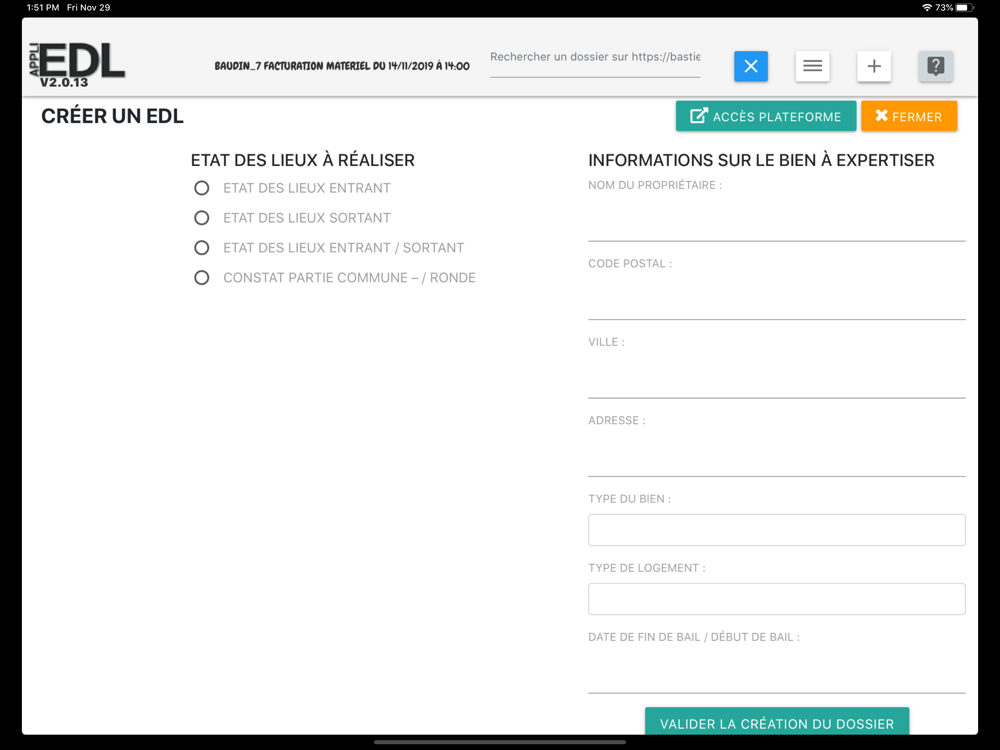Click the Code postal input field

[777, 298]
